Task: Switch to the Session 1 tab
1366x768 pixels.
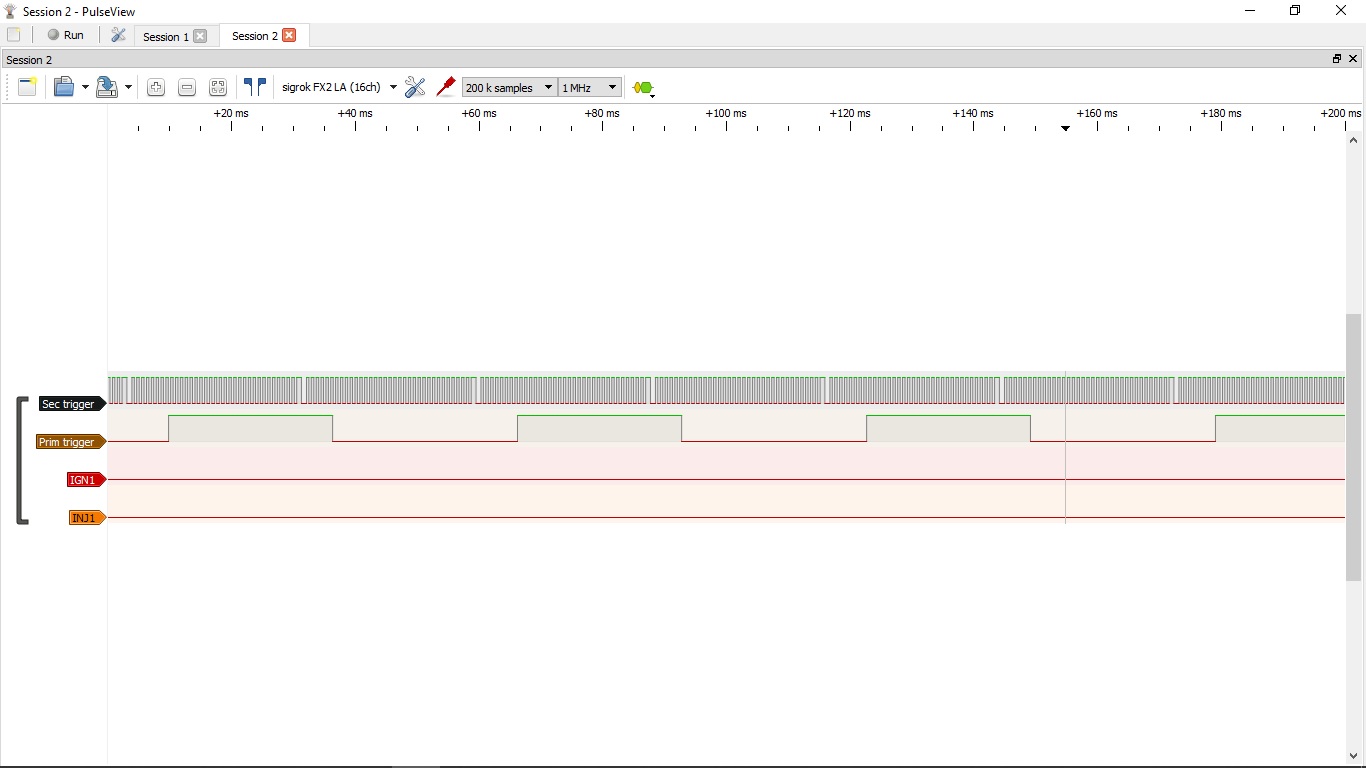Action: 165,36
